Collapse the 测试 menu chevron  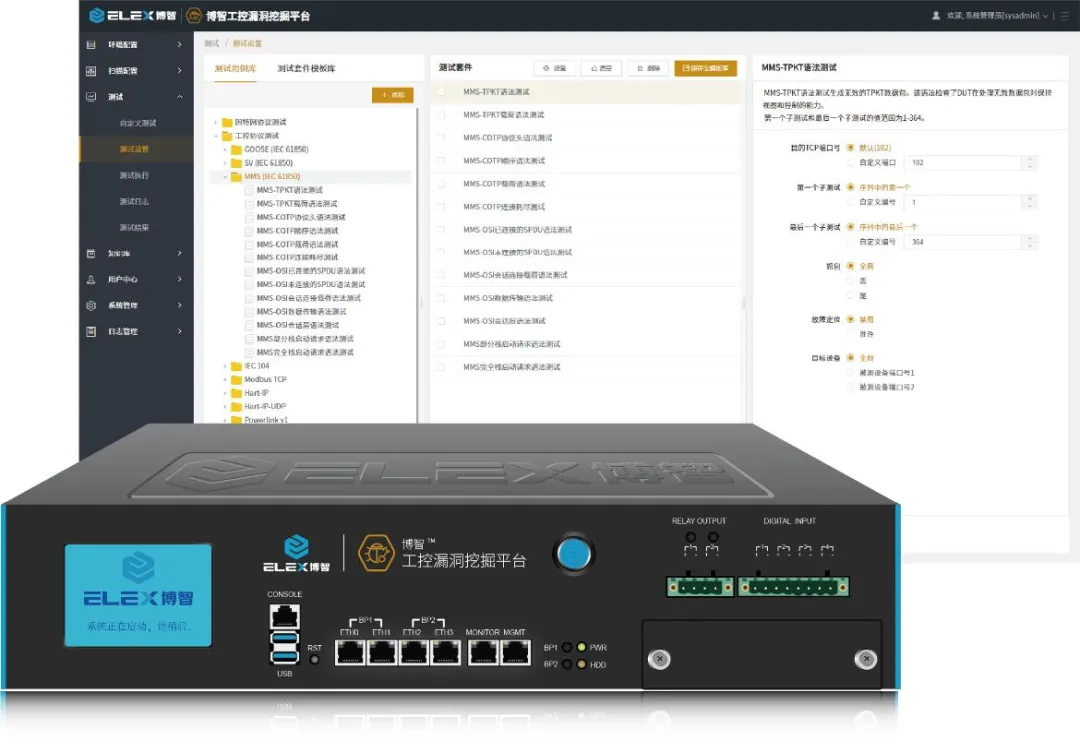click(x=180, y=97)
